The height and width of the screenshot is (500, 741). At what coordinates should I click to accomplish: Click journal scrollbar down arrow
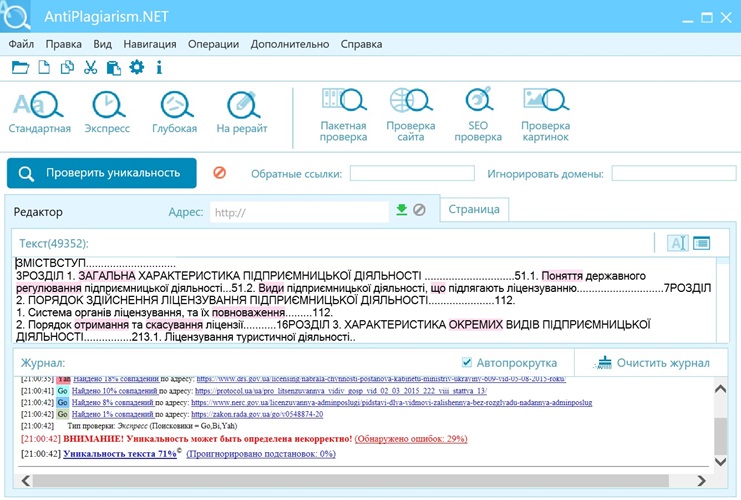coord(720,461)
